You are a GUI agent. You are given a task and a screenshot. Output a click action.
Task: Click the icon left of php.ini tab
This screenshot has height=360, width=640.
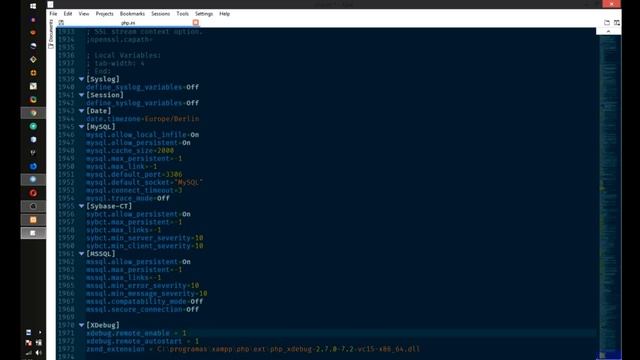click(61, 23)
